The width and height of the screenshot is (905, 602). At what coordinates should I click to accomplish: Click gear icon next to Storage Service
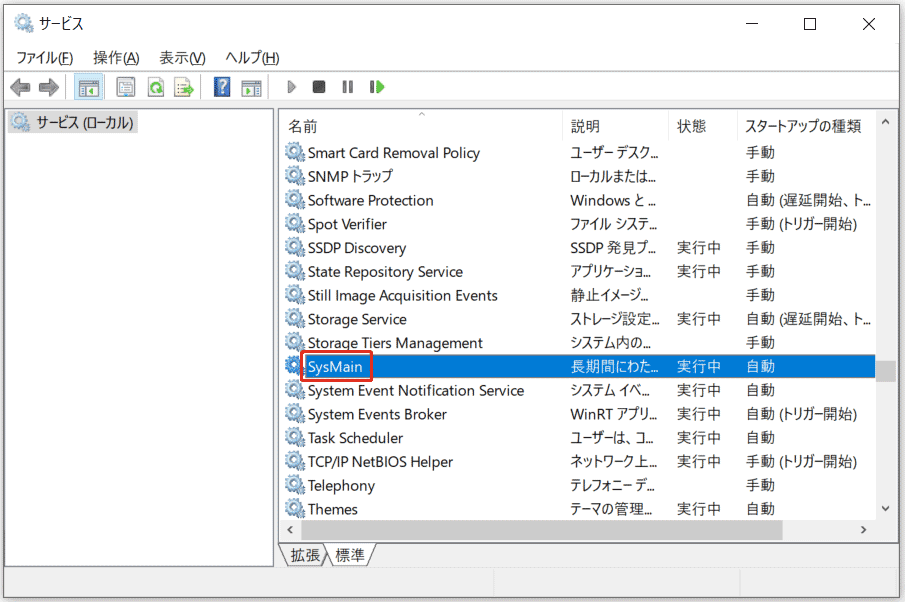pyautogui.click(x=295, y=319)
